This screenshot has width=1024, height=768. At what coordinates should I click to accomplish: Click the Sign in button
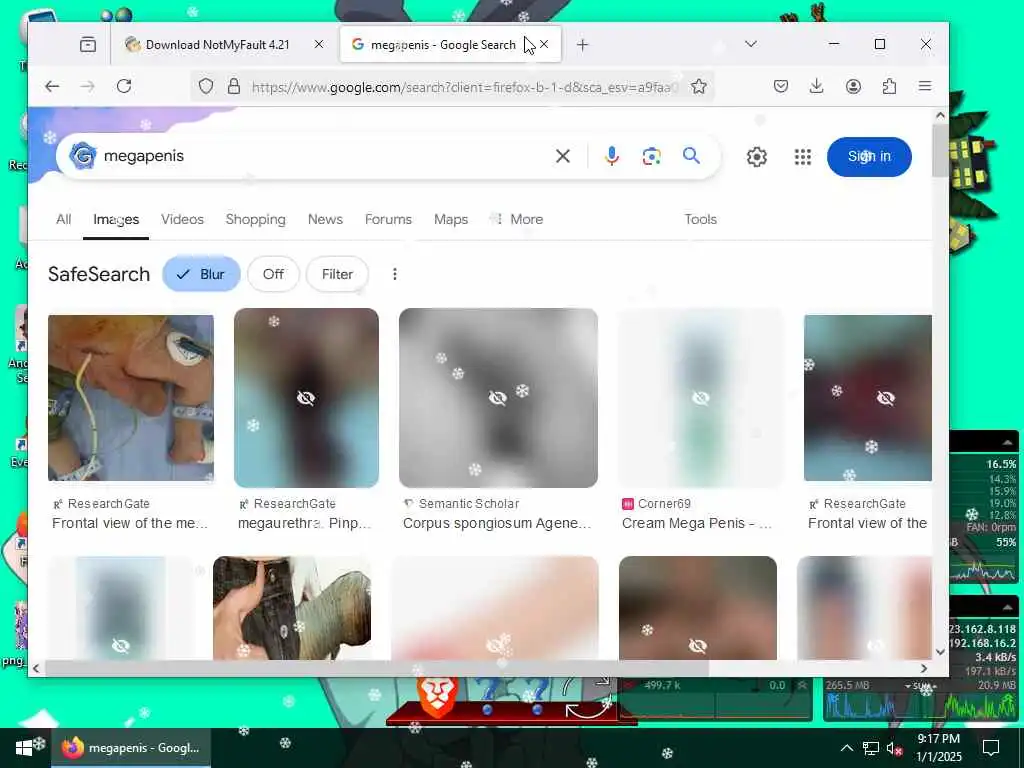pyautogui.click(x=869, y=157)
